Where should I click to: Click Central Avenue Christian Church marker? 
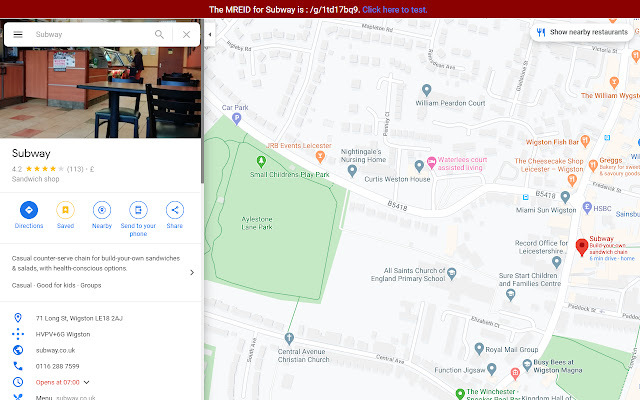[x=289, y=338]
